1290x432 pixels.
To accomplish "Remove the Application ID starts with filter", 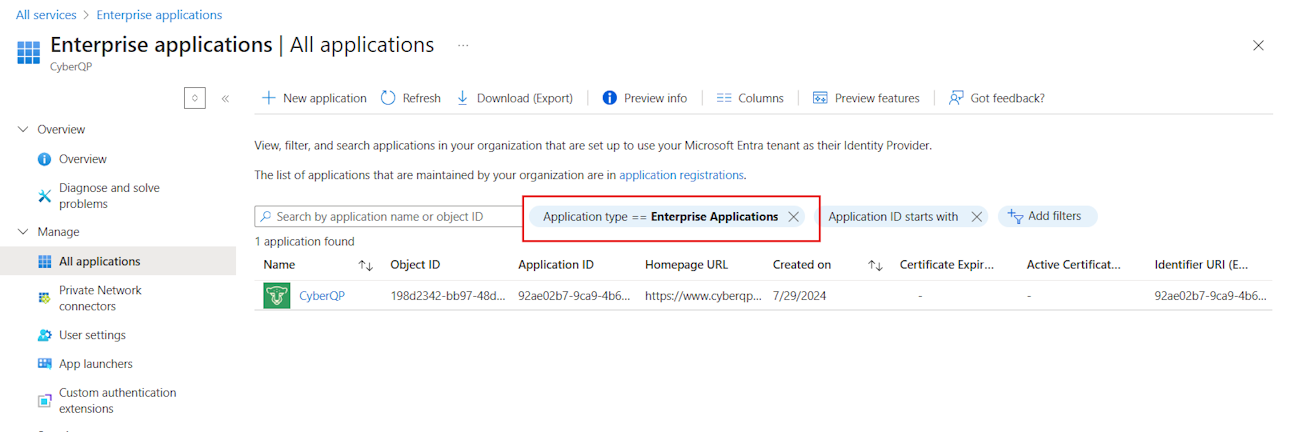I will point(976,217).
